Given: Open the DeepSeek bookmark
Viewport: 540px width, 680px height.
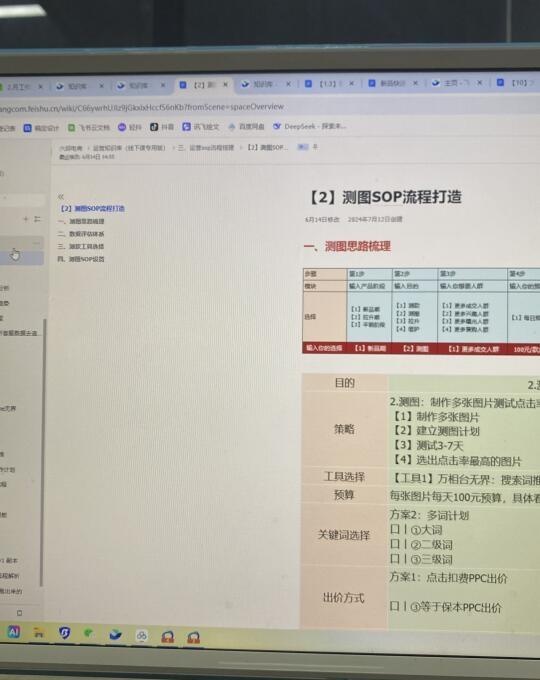Looking at the screenshot, I should pyautogui.click(x=309, y=127).
